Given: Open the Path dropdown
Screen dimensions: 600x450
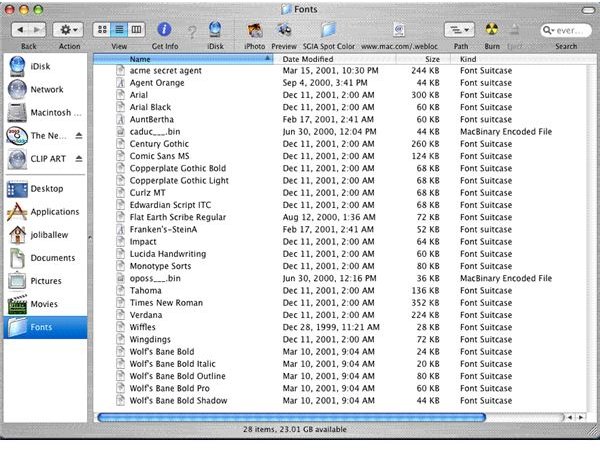Looking at the screenshot, I should (459, 30).
